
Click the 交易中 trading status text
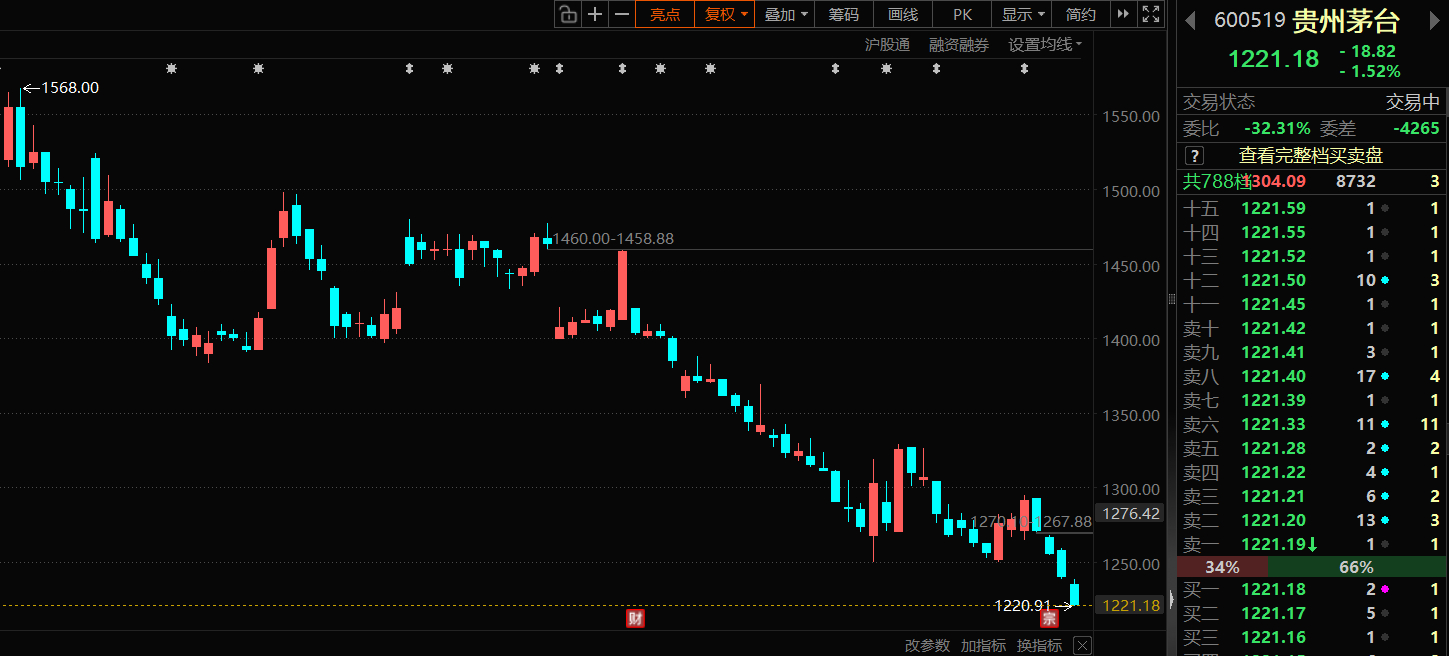click(x=1413, y=102)
